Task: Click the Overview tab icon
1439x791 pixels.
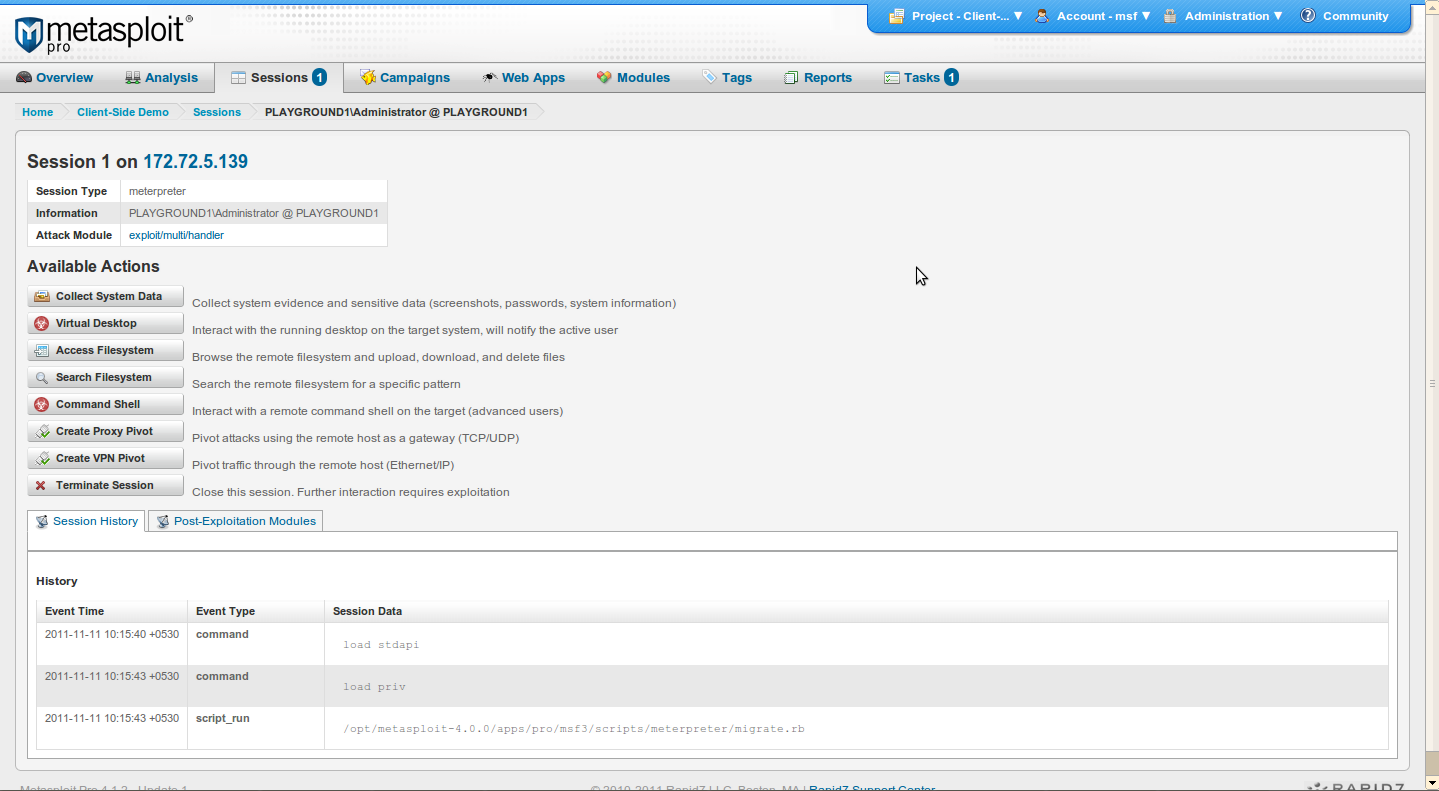Action: point(24,77)
